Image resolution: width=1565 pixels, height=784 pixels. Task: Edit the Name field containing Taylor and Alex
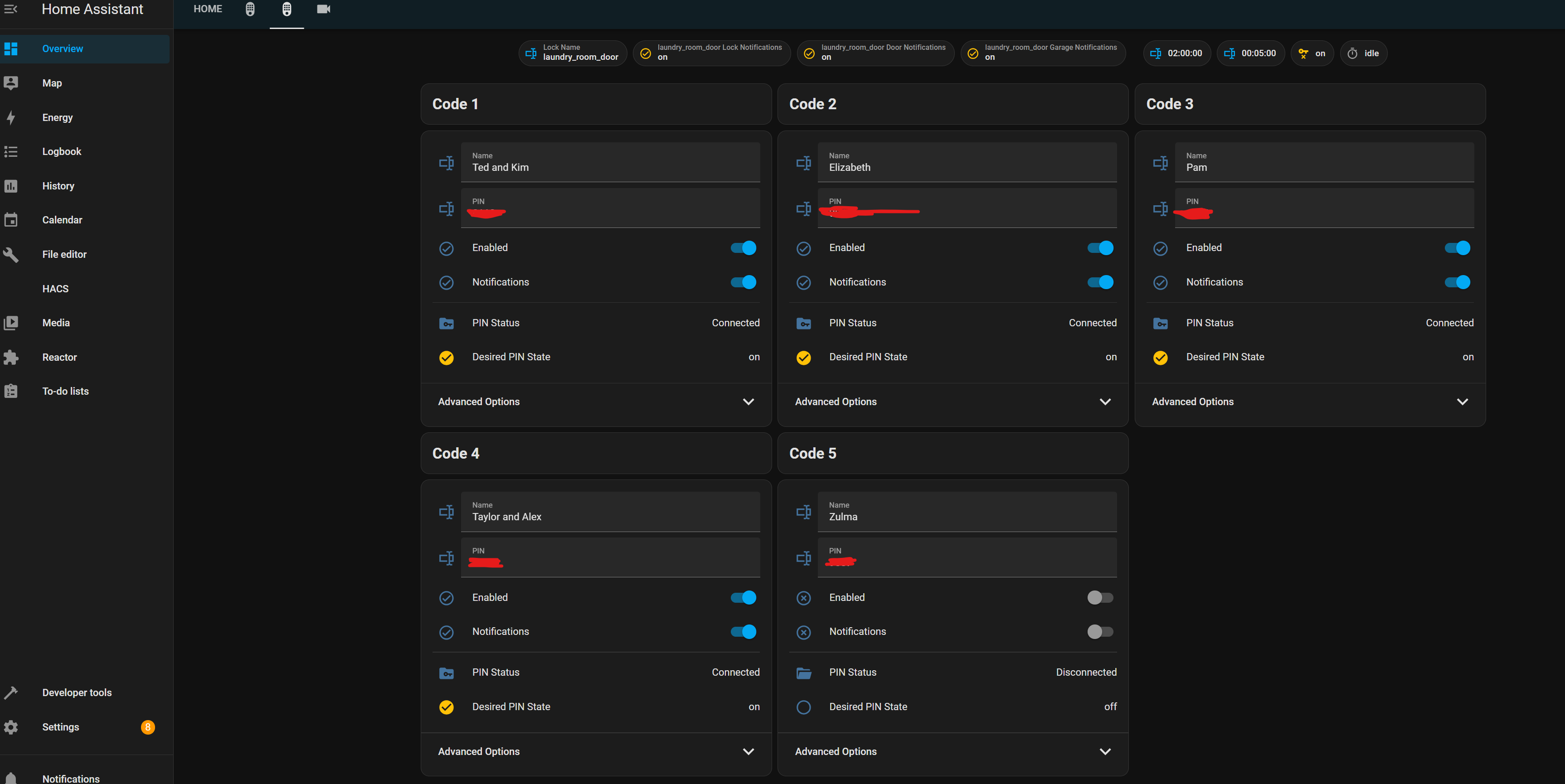[611, 512]
